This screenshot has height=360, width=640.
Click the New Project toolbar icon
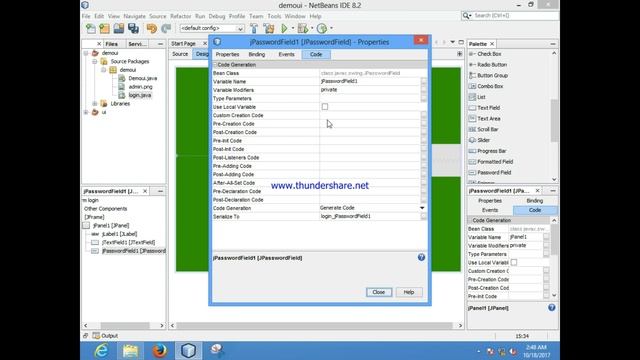[104, 28]
